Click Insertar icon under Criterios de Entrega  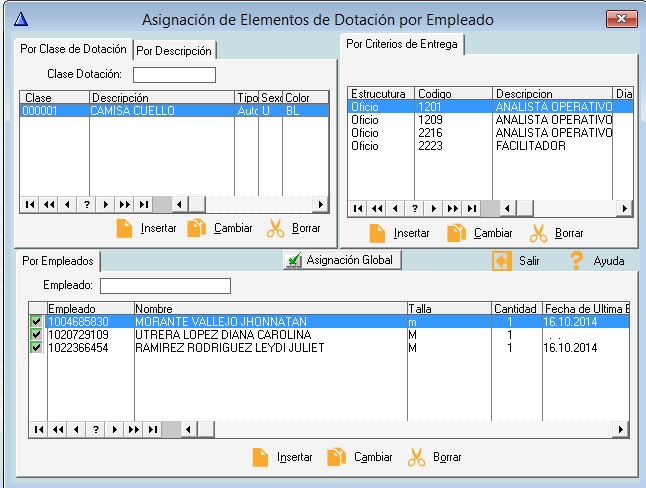(377, 233)
